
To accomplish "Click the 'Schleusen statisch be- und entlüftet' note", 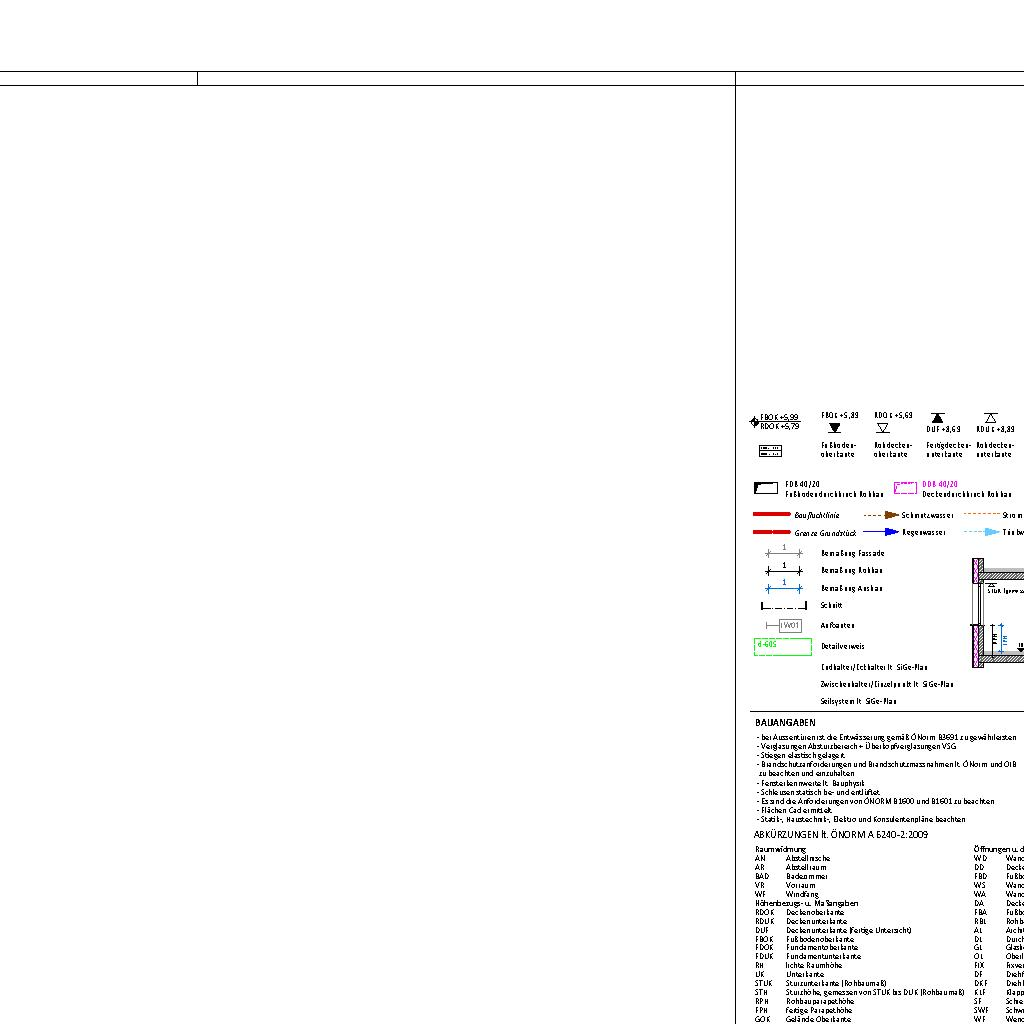I will click(818, 792).
